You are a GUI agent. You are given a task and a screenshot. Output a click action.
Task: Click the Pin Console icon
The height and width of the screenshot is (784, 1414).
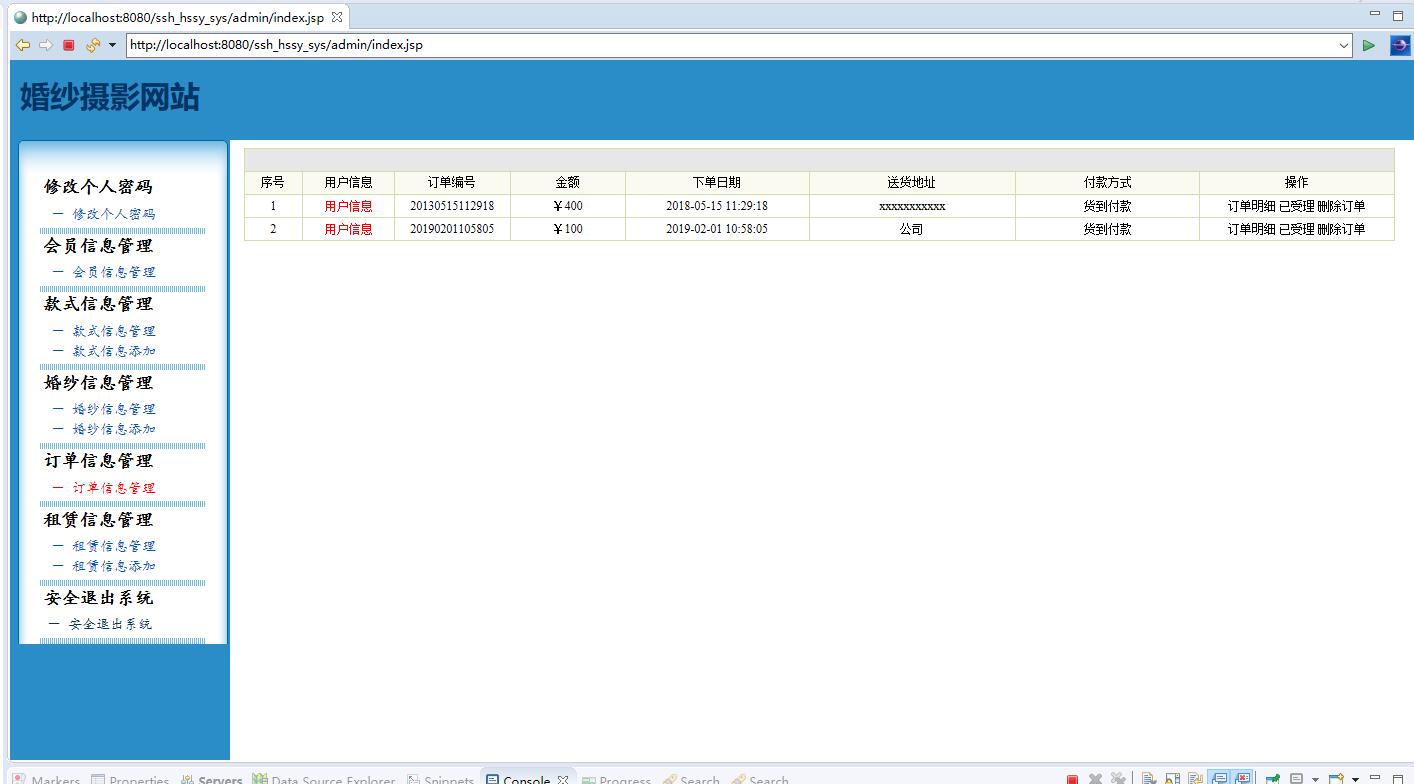1271,777
